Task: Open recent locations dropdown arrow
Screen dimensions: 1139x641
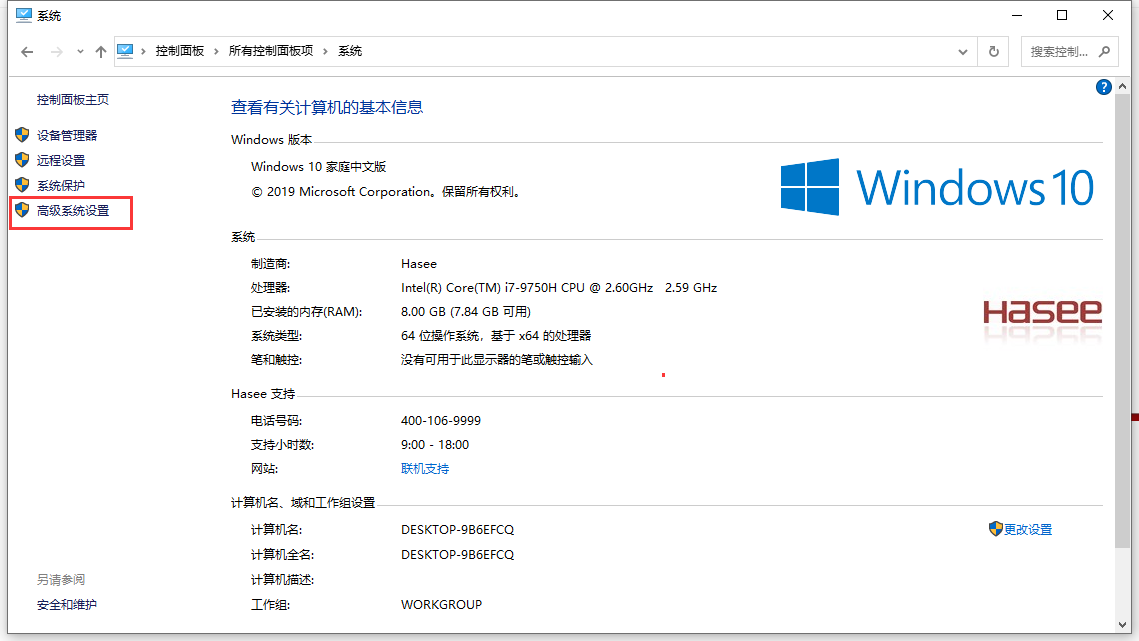Action: pos(80,52)
